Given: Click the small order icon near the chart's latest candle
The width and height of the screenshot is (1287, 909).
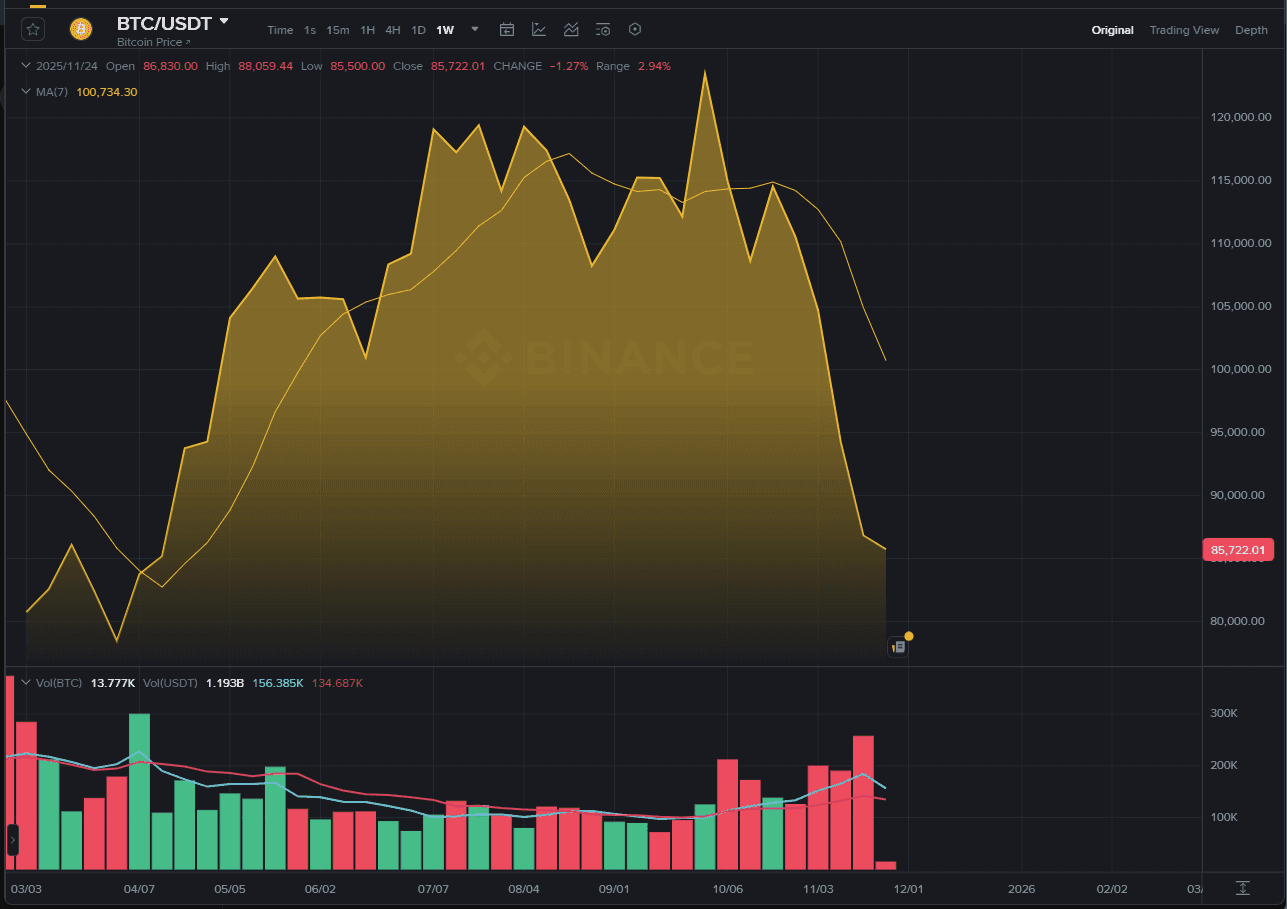Looking at the screenshot, I should coord(897,646).
